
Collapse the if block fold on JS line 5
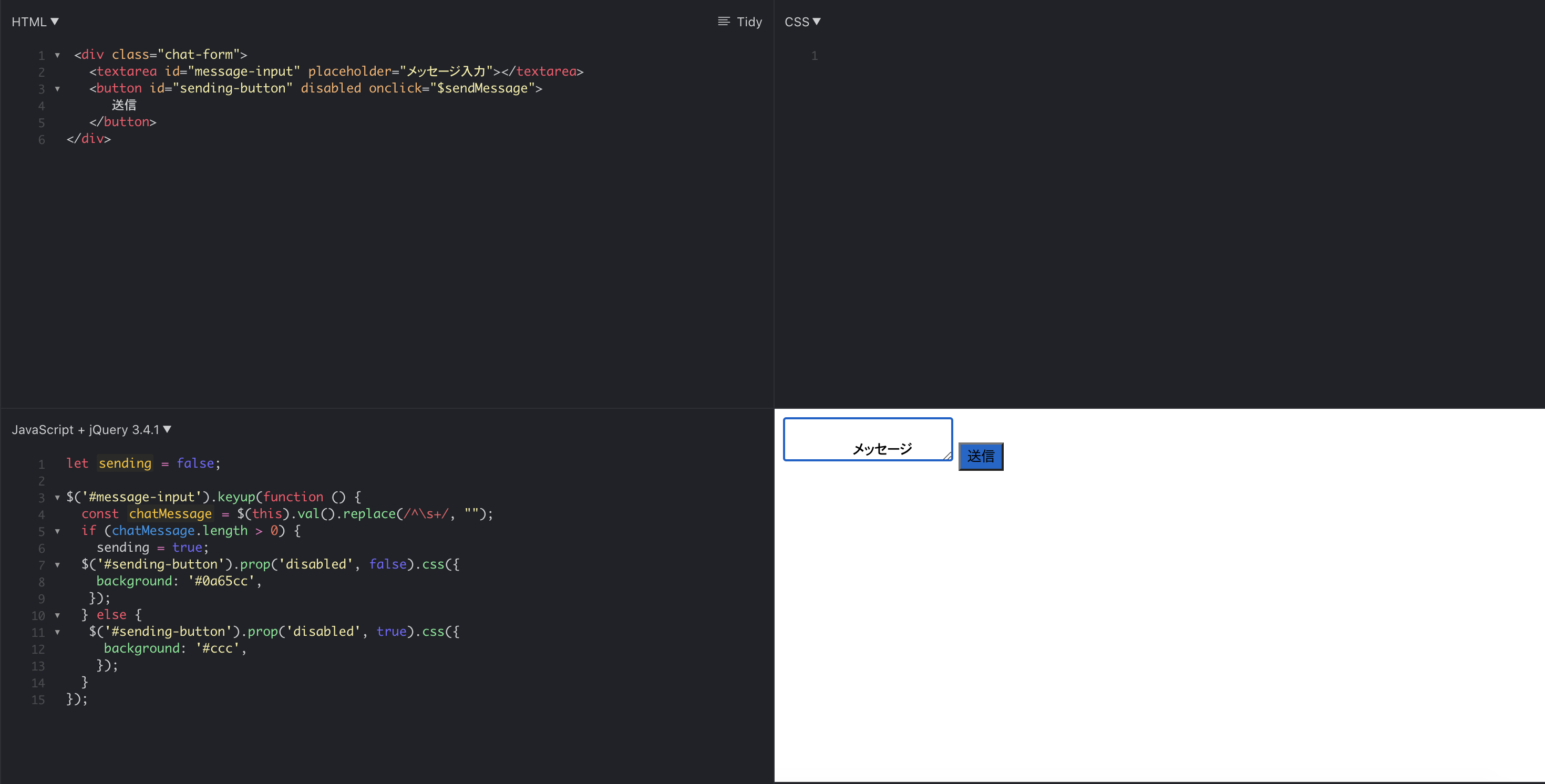tap(58, 531)
